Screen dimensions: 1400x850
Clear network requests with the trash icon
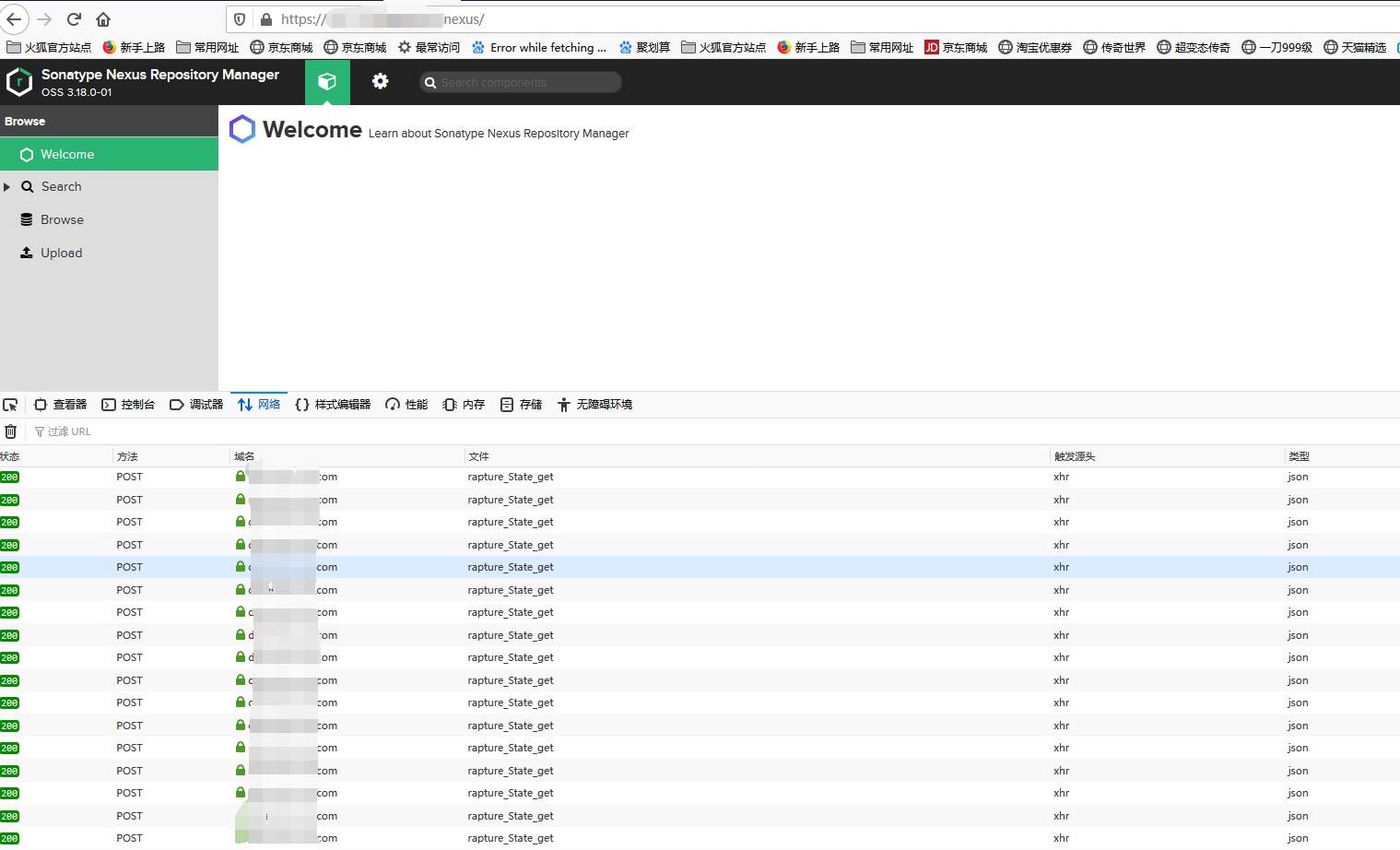tap(10, 431)
